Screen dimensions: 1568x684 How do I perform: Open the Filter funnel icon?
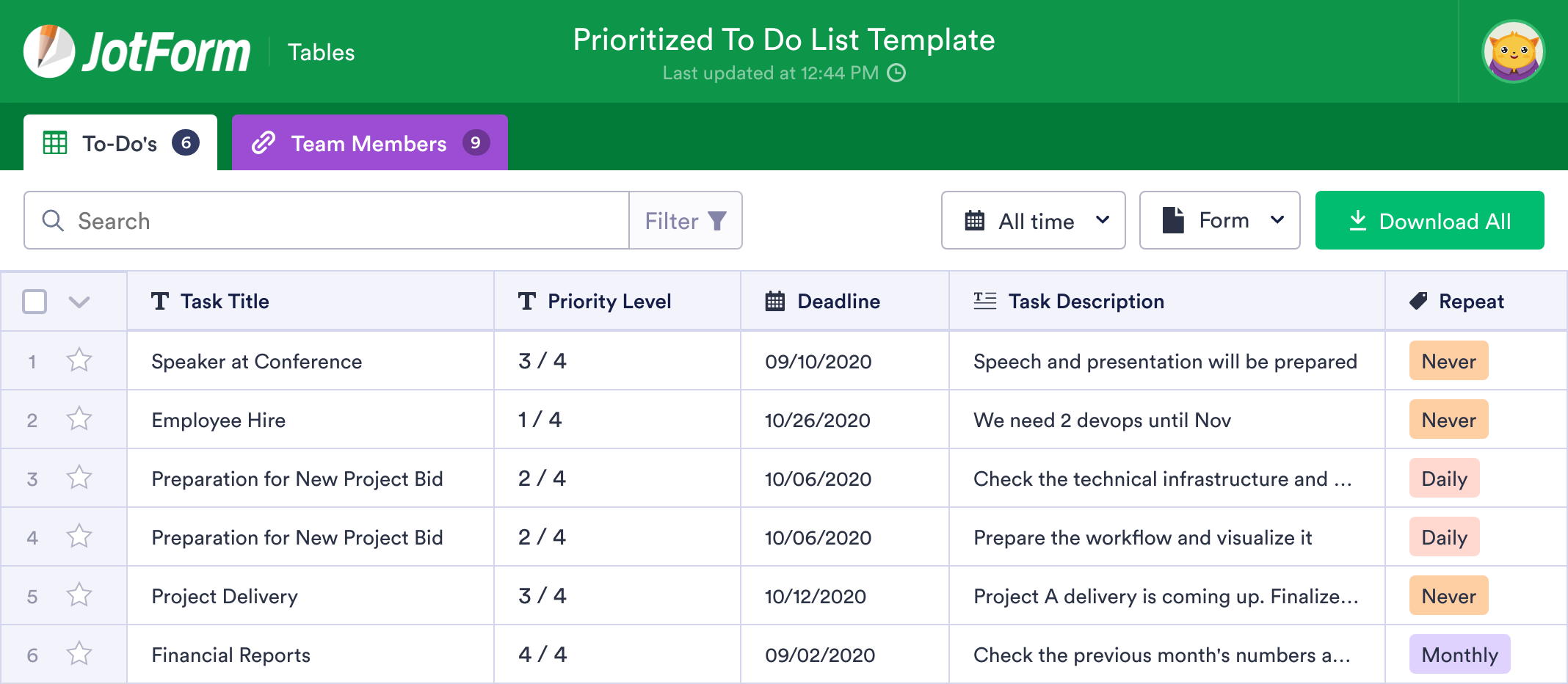click(x=716, y=220)
